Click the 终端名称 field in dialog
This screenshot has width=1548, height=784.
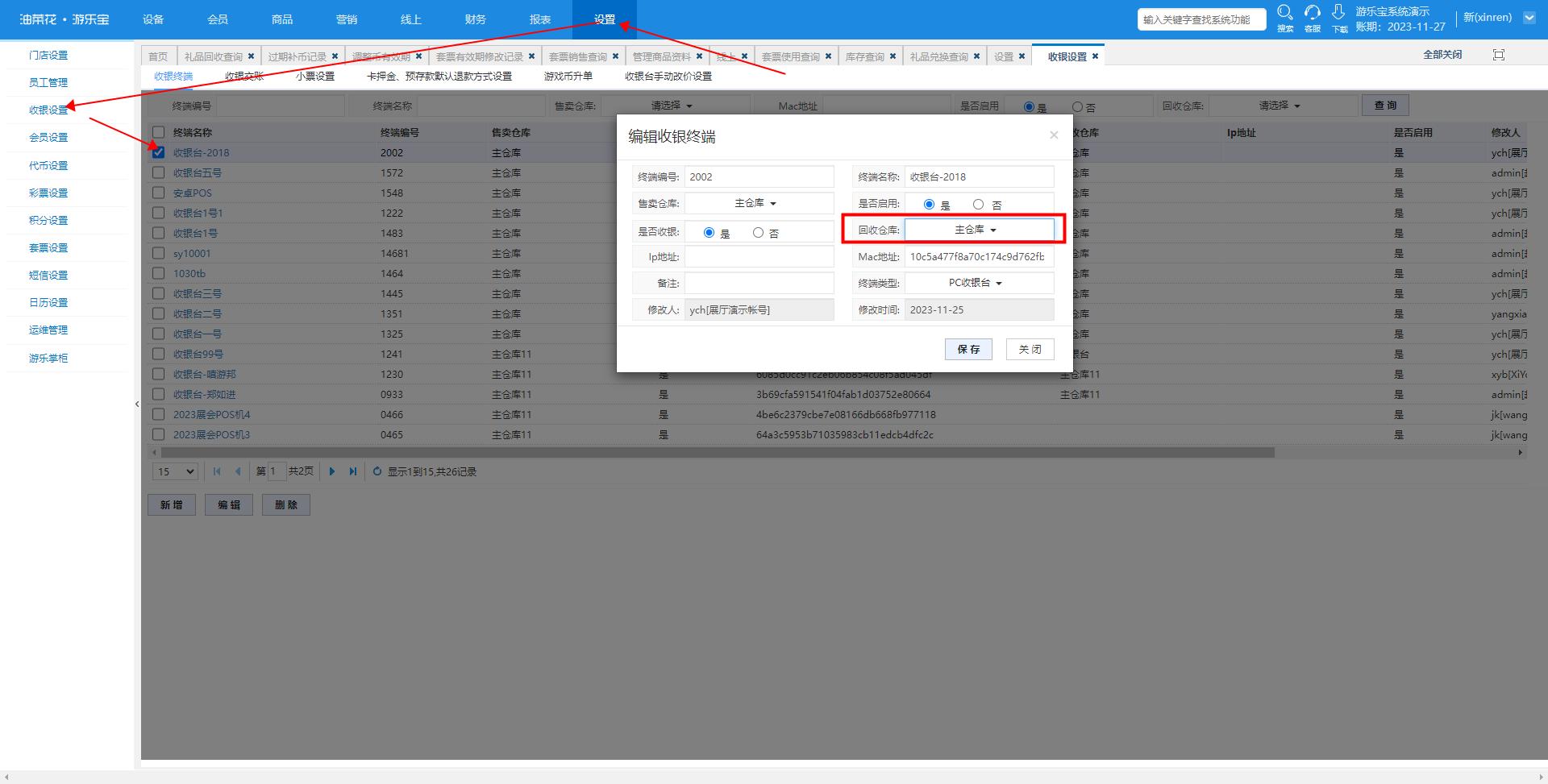pos(979,176)
